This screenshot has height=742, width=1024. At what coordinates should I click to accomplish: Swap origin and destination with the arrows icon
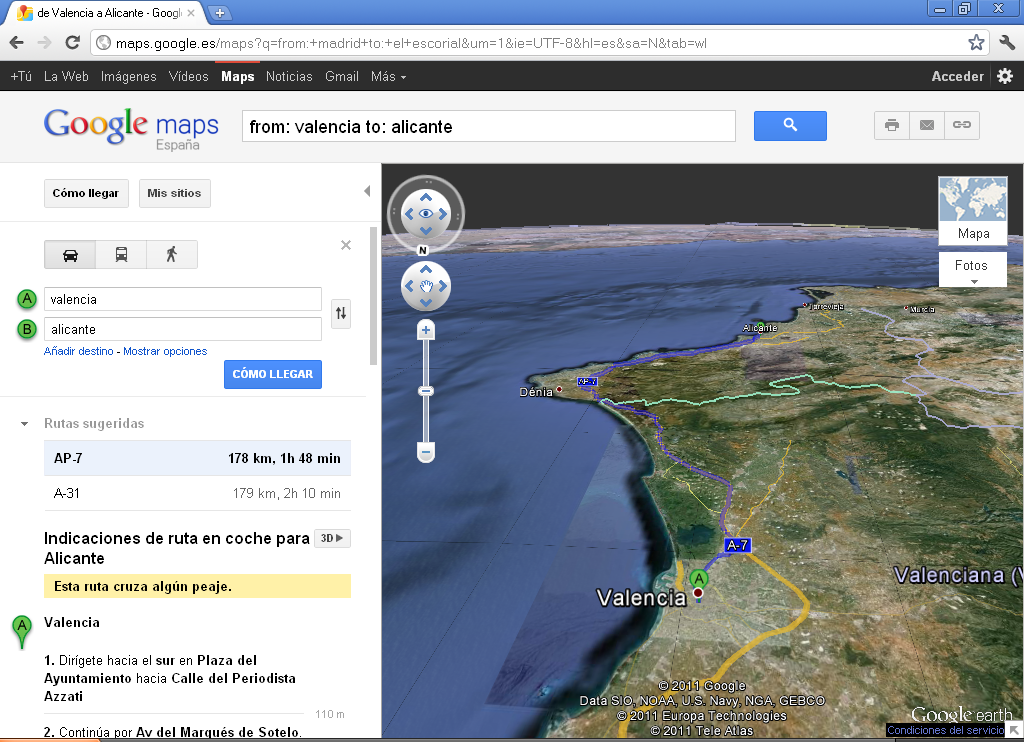click(x=341, y=313)
